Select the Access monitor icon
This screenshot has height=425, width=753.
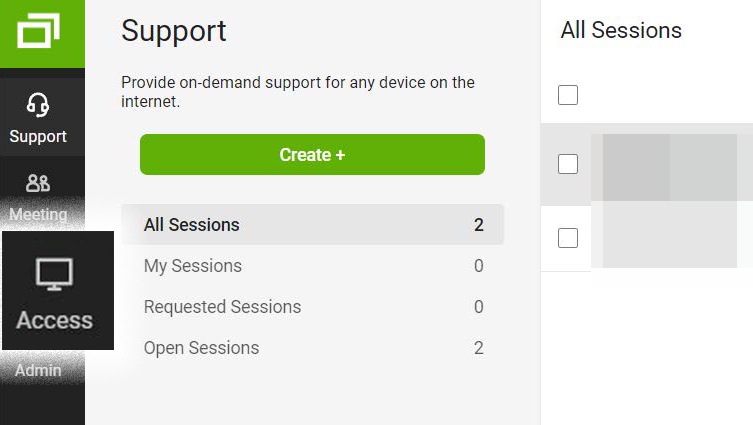(54, 275)
